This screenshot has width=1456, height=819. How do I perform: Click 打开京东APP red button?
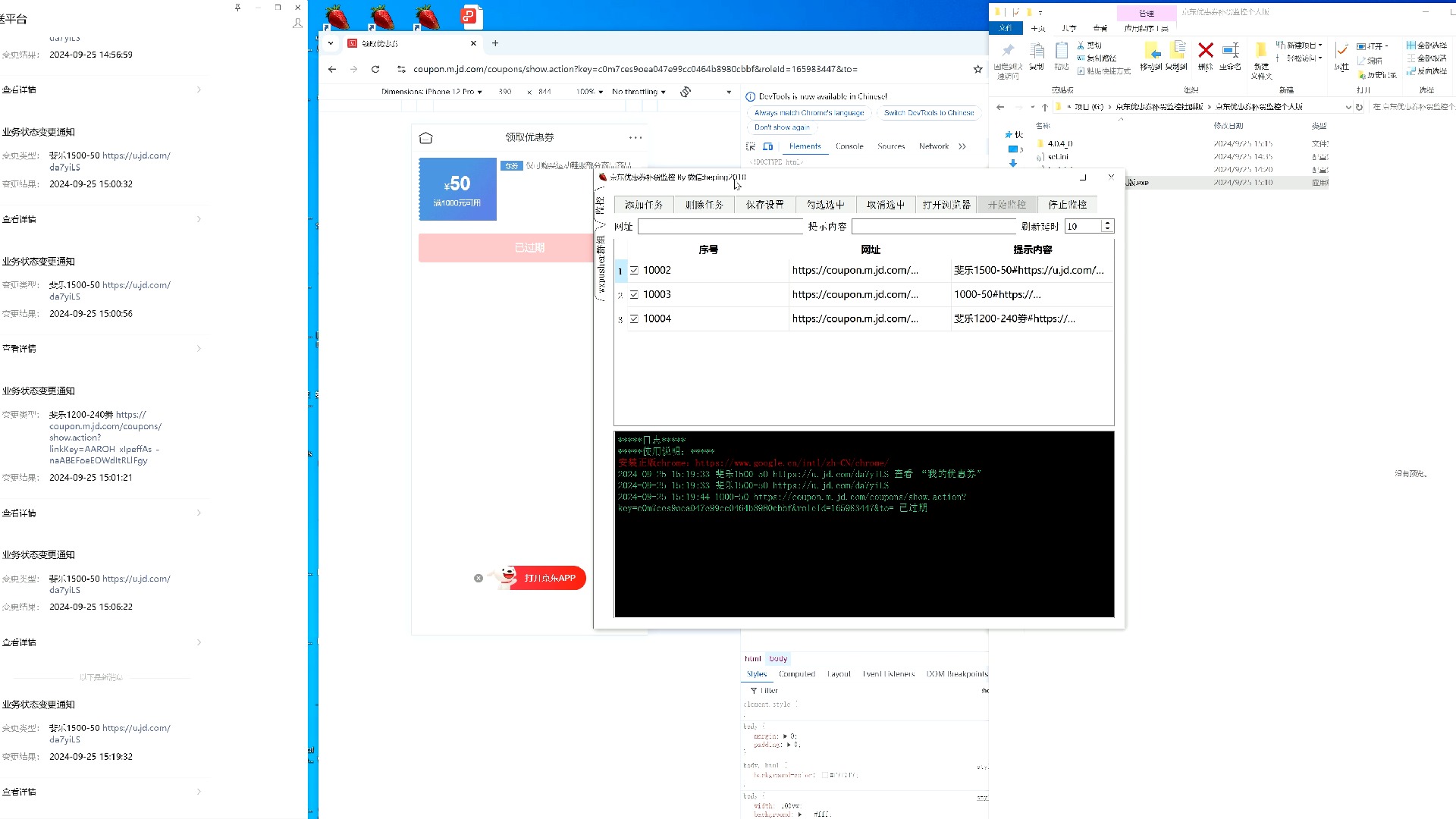pyautogui.click(x=550, y=579)
